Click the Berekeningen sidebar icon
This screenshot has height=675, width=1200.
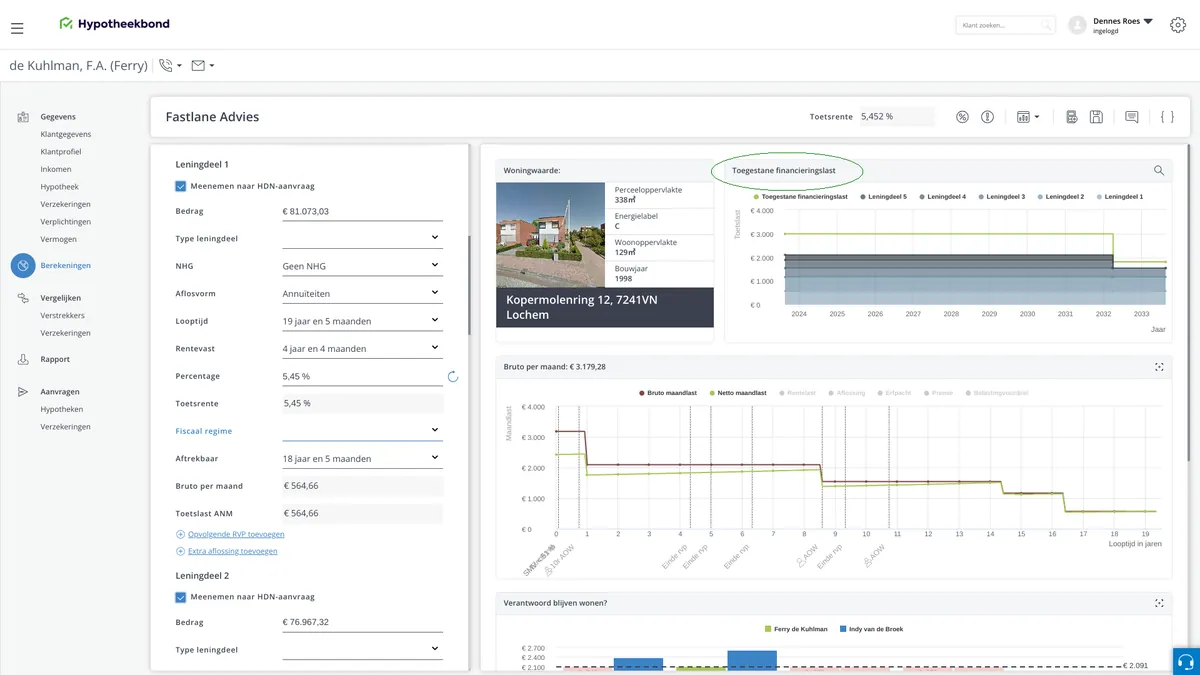coord(23,265)
